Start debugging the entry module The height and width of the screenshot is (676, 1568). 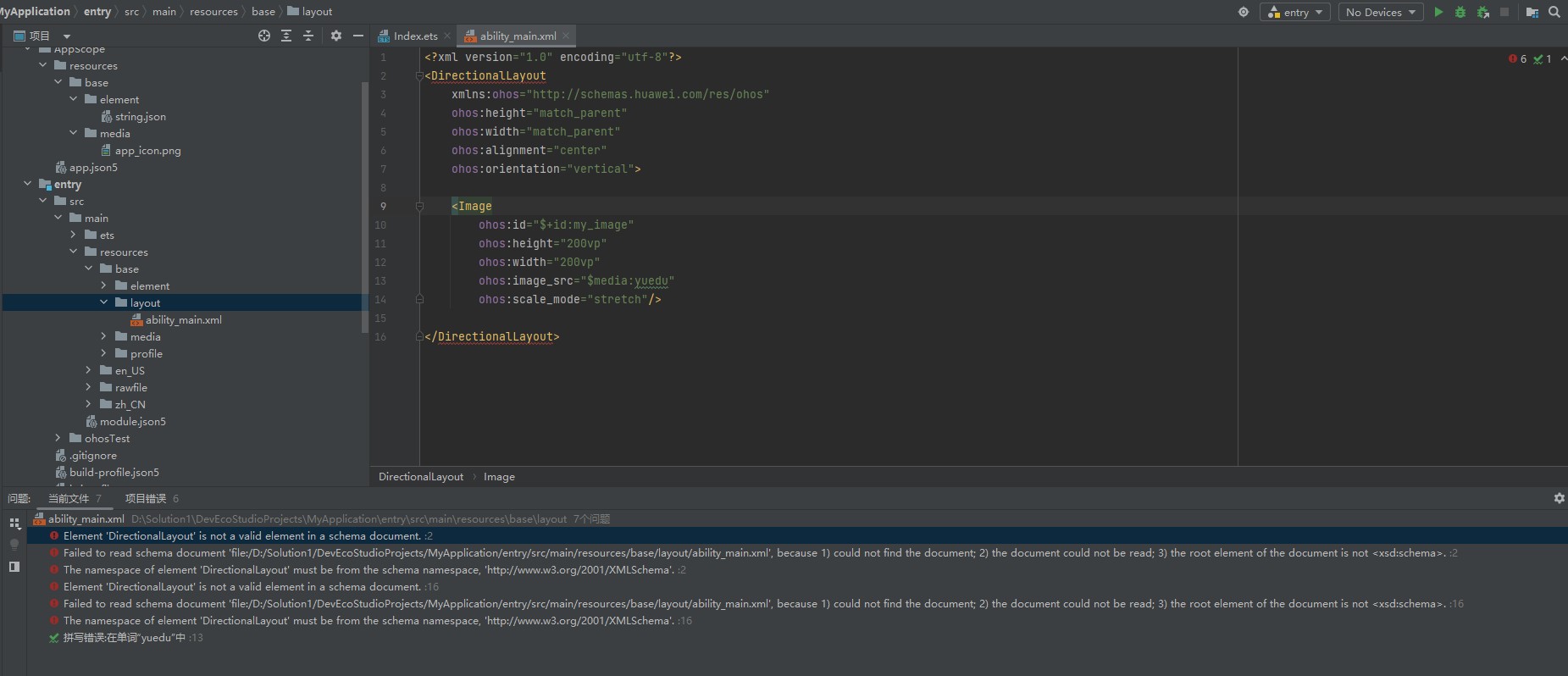coord(1460,12)
